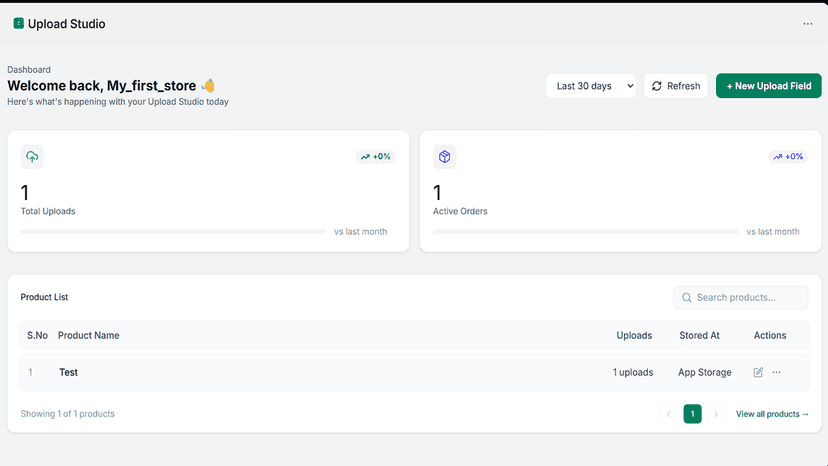Click the +0% trend badge on Total Uploads
This screenshot has height=466, width=828.
[x=375, y=156]
